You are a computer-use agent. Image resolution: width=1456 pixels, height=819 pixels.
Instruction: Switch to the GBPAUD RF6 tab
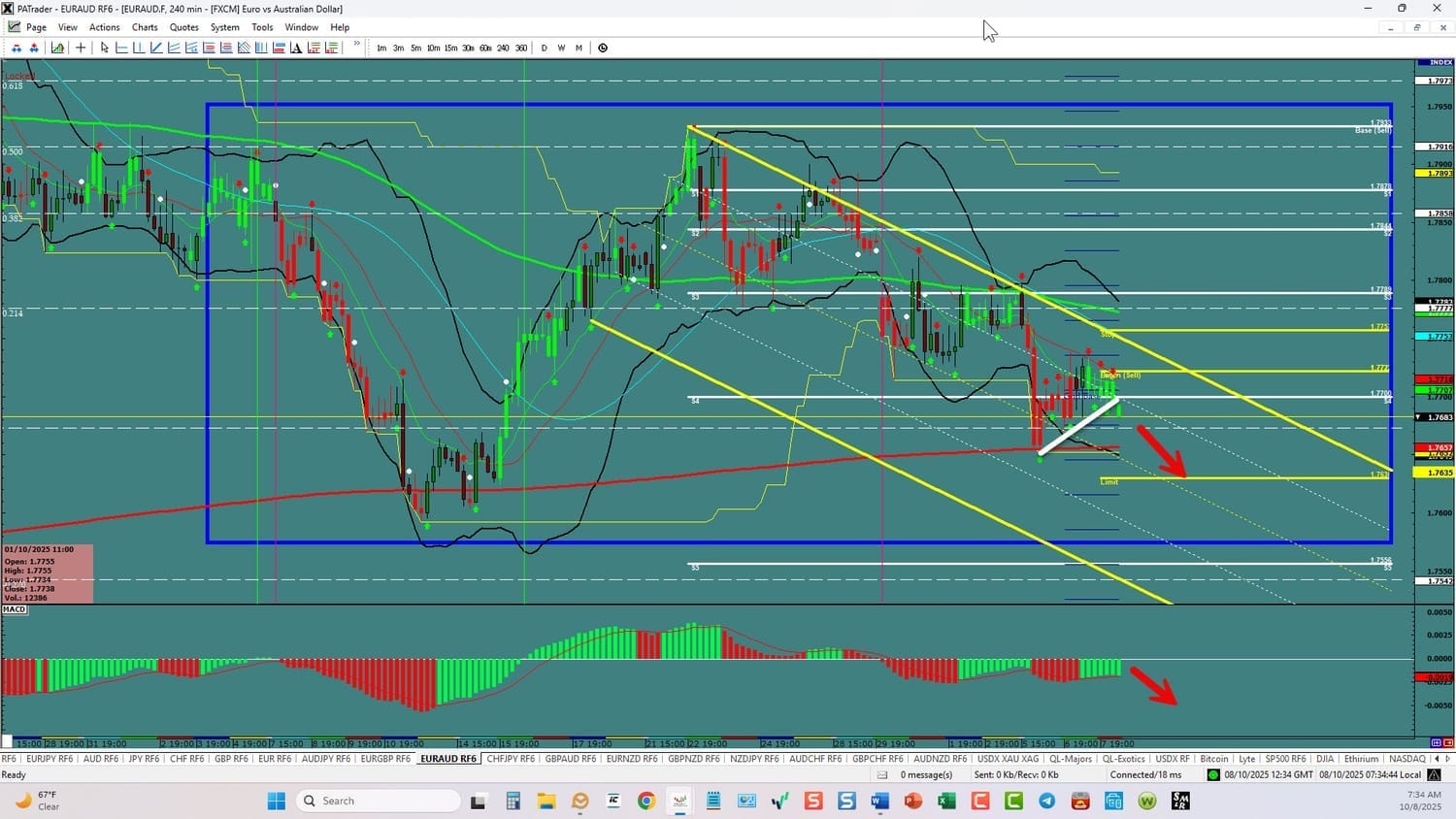click(x=570, y=759)
